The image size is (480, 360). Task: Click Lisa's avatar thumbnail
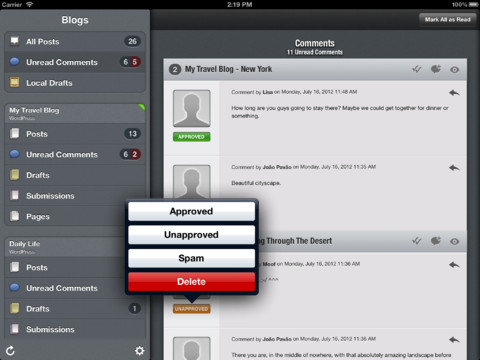191,108
